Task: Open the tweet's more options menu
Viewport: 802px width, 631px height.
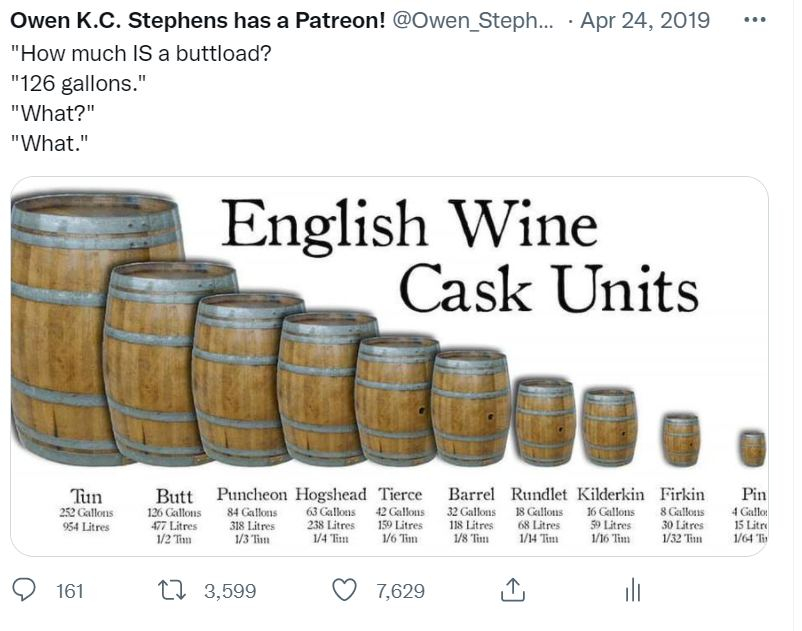Action: pos(767,20)
